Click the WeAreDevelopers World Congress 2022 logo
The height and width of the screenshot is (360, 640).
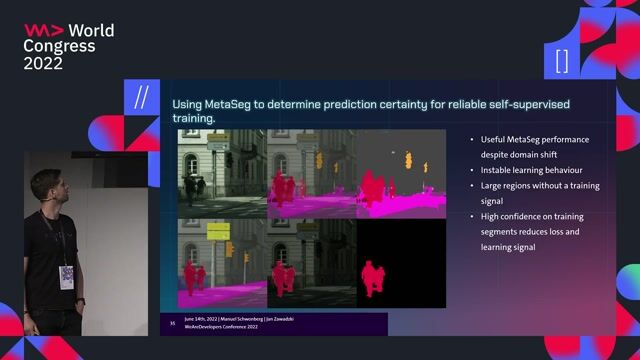[x=69, y=47]
